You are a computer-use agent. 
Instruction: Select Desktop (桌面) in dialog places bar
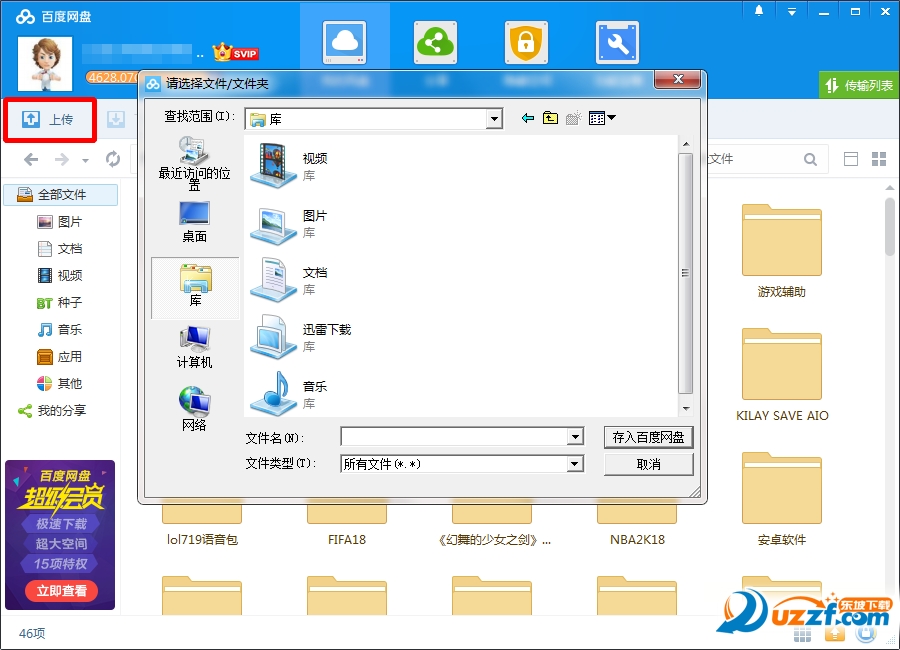click(195, 222)
